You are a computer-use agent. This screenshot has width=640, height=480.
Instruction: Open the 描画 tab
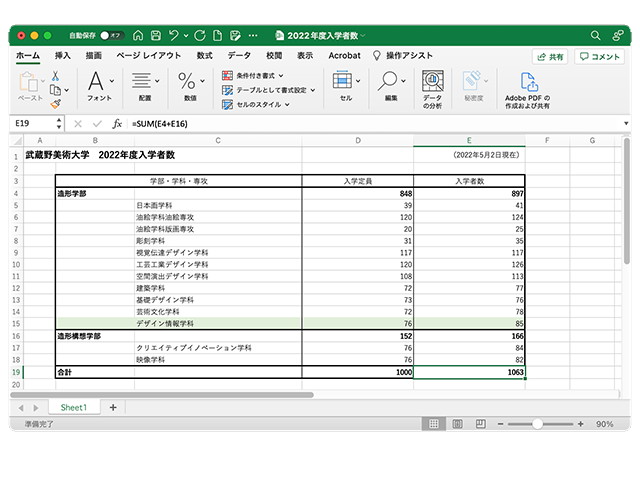tap(93, 56)
